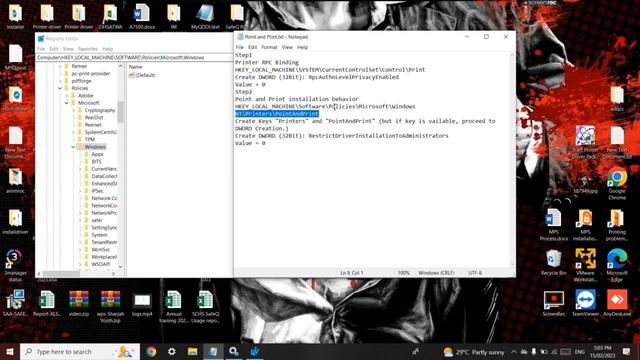Select the System key in registry tree
Screen dimensions: 640x360
coord(99,235)
